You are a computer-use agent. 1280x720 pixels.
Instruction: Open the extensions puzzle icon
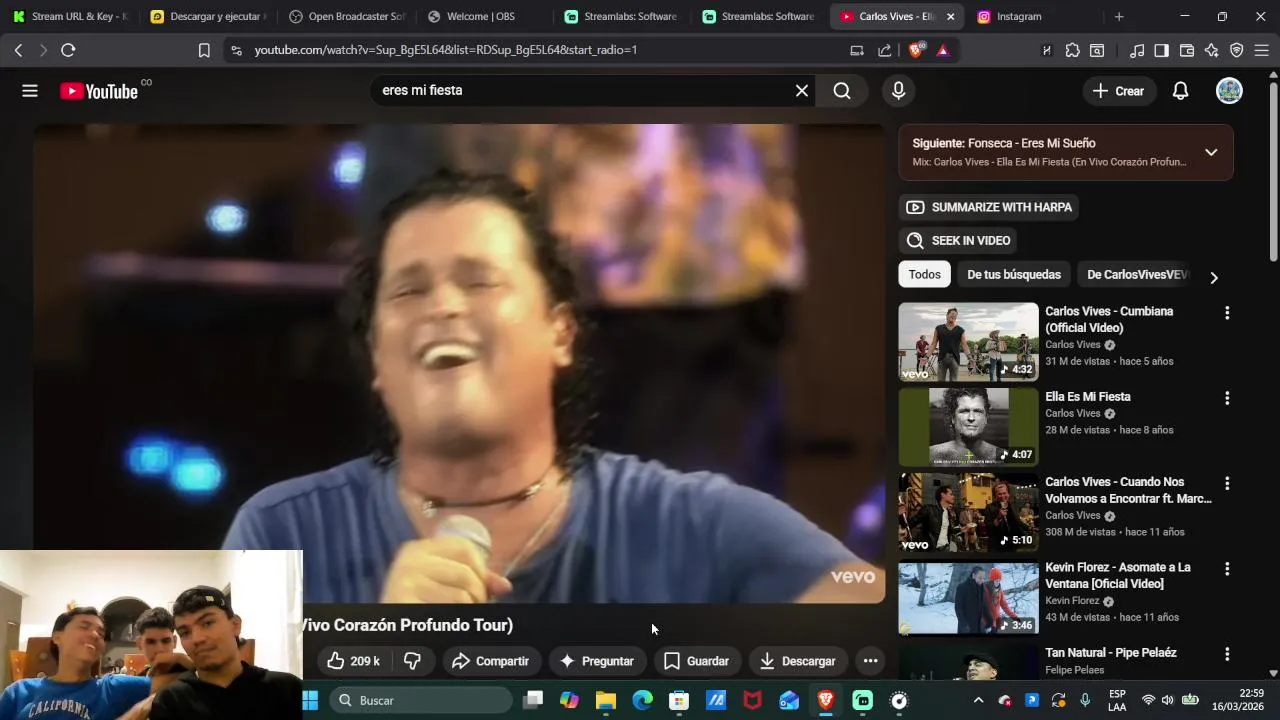(x=1072, y=50)
